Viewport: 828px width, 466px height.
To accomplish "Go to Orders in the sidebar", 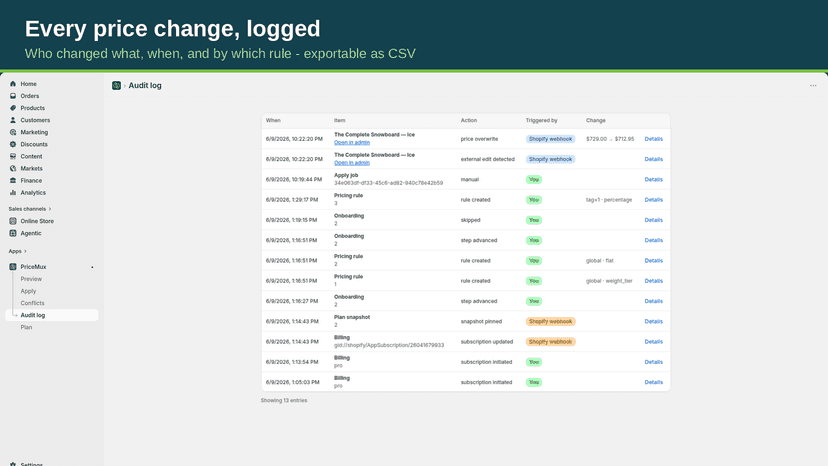I will [x=30, y=96].
